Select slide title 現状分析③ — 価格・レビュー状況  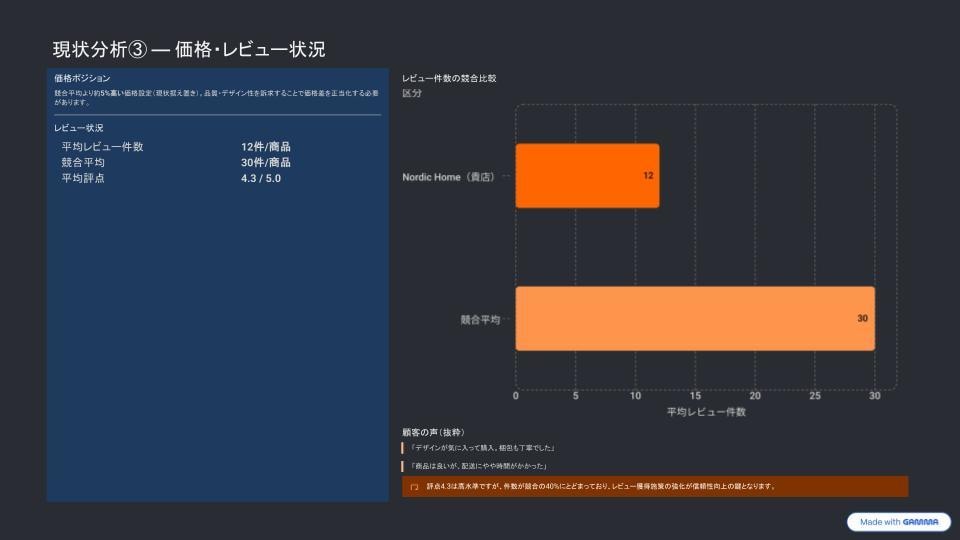coord(189,50)
